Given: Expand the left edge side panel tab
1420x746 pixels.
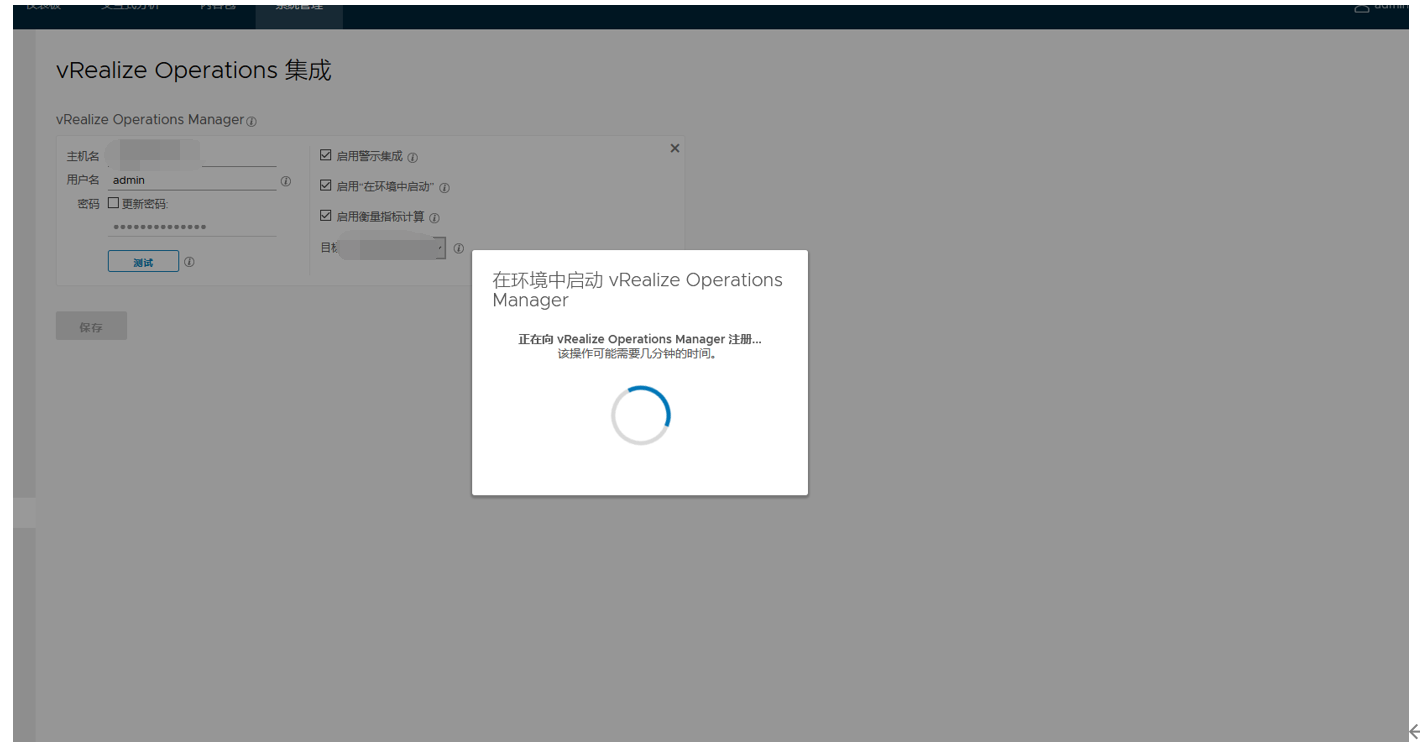Looking at the screenshot, I should coord(24,511).
